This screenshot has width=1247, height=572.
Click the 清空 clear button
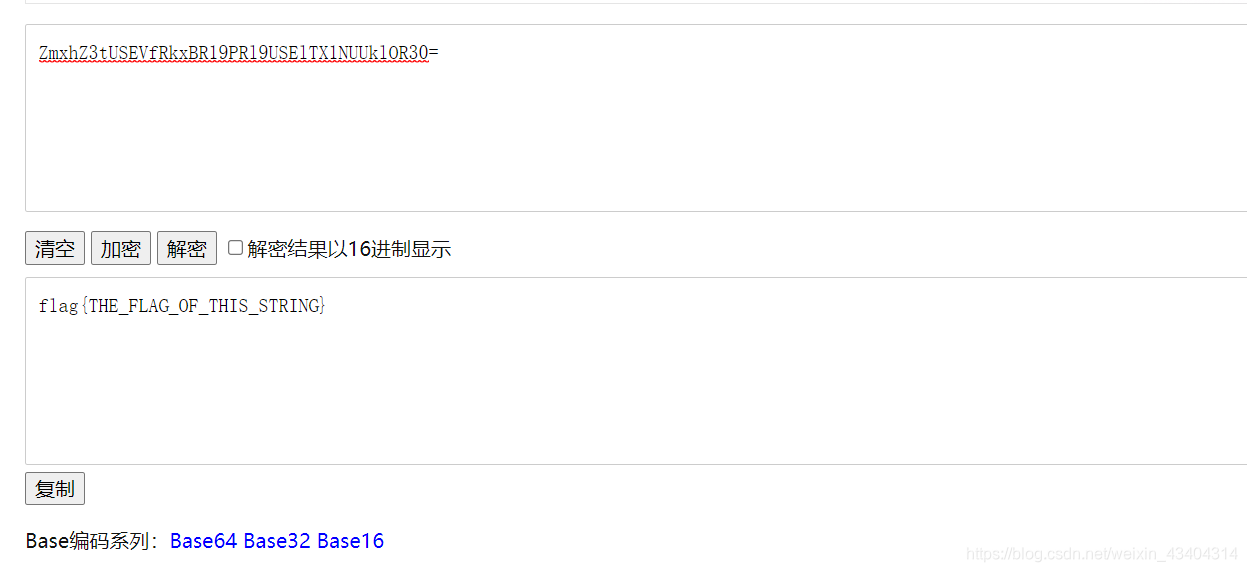coord(55,248)
